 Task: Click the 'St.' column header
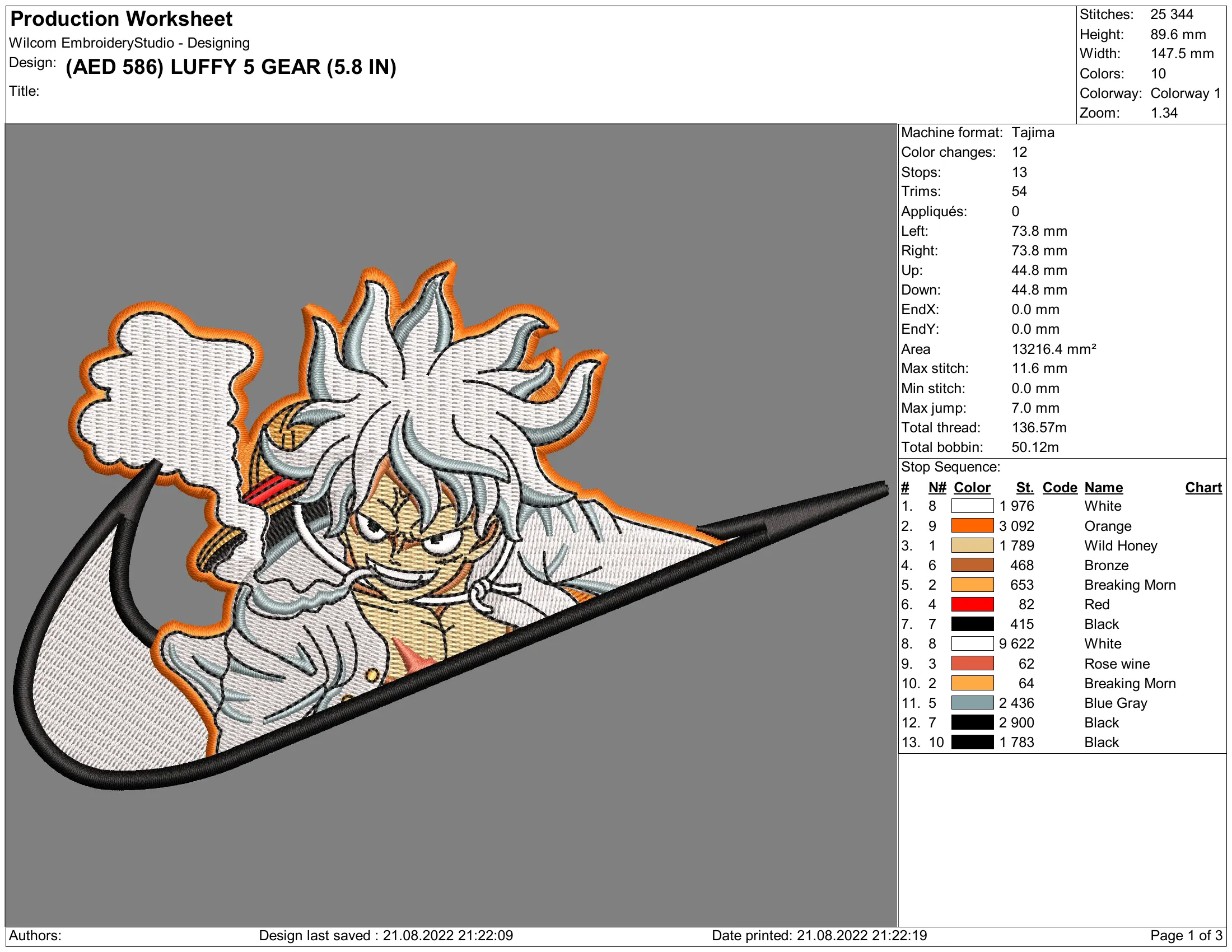pyautogui.click(x=1025, y=487)
